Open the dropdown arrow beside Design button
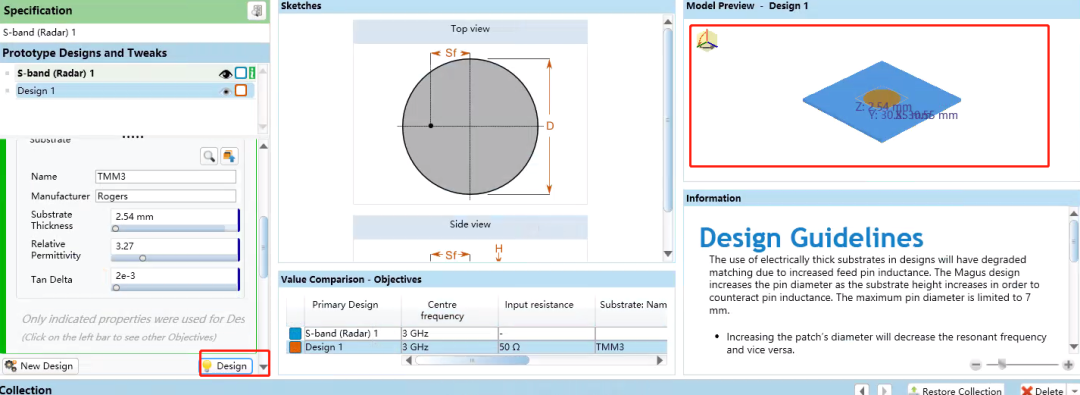Screen dimensions: 1080x395 click(x=263, y=367)
